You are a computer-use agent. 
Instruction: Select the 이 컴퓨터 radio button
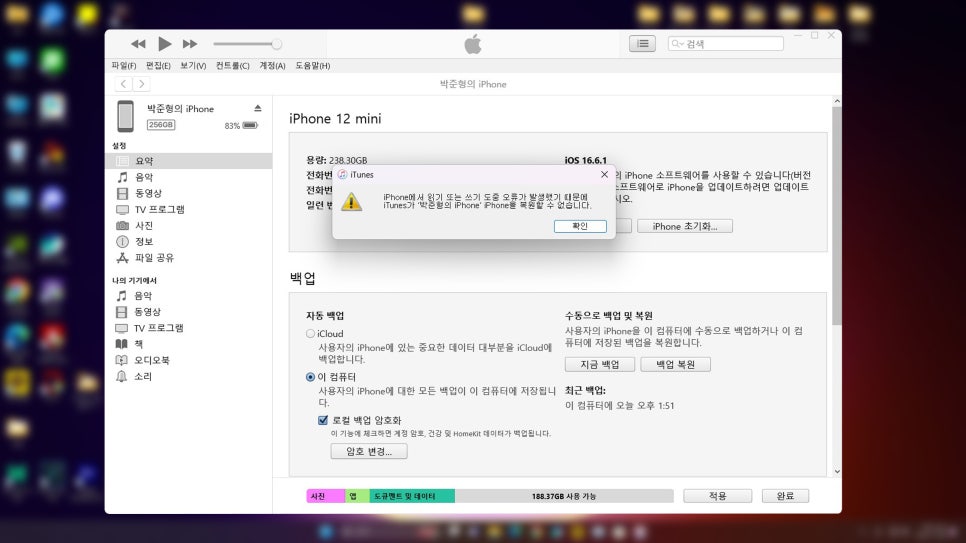[310, 377]
